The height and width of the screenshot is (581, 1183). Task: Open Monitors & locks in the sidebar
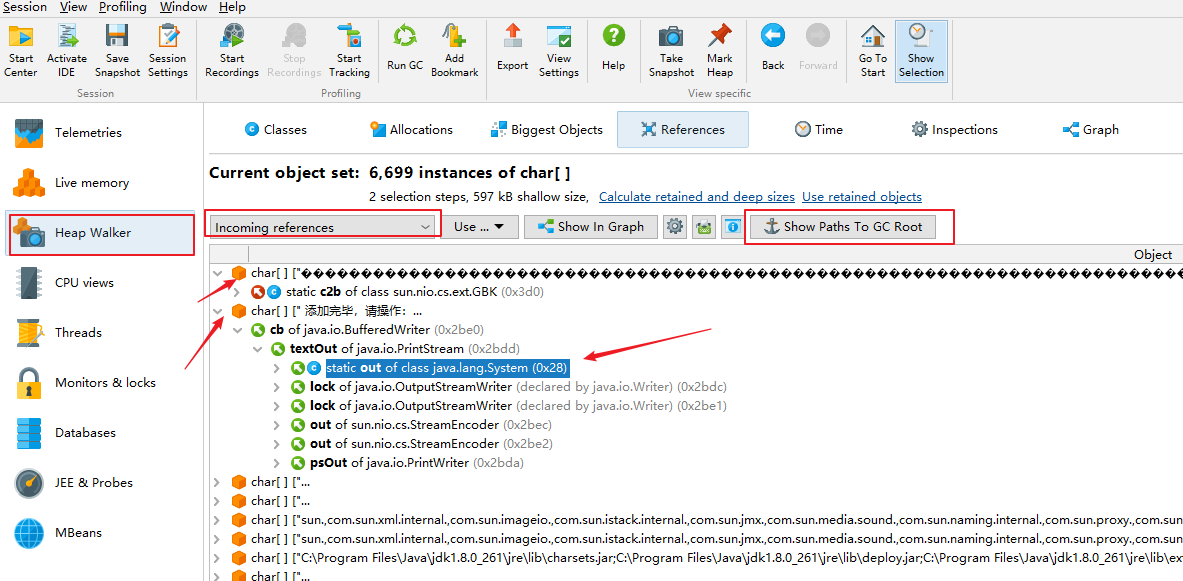(100, 383)
